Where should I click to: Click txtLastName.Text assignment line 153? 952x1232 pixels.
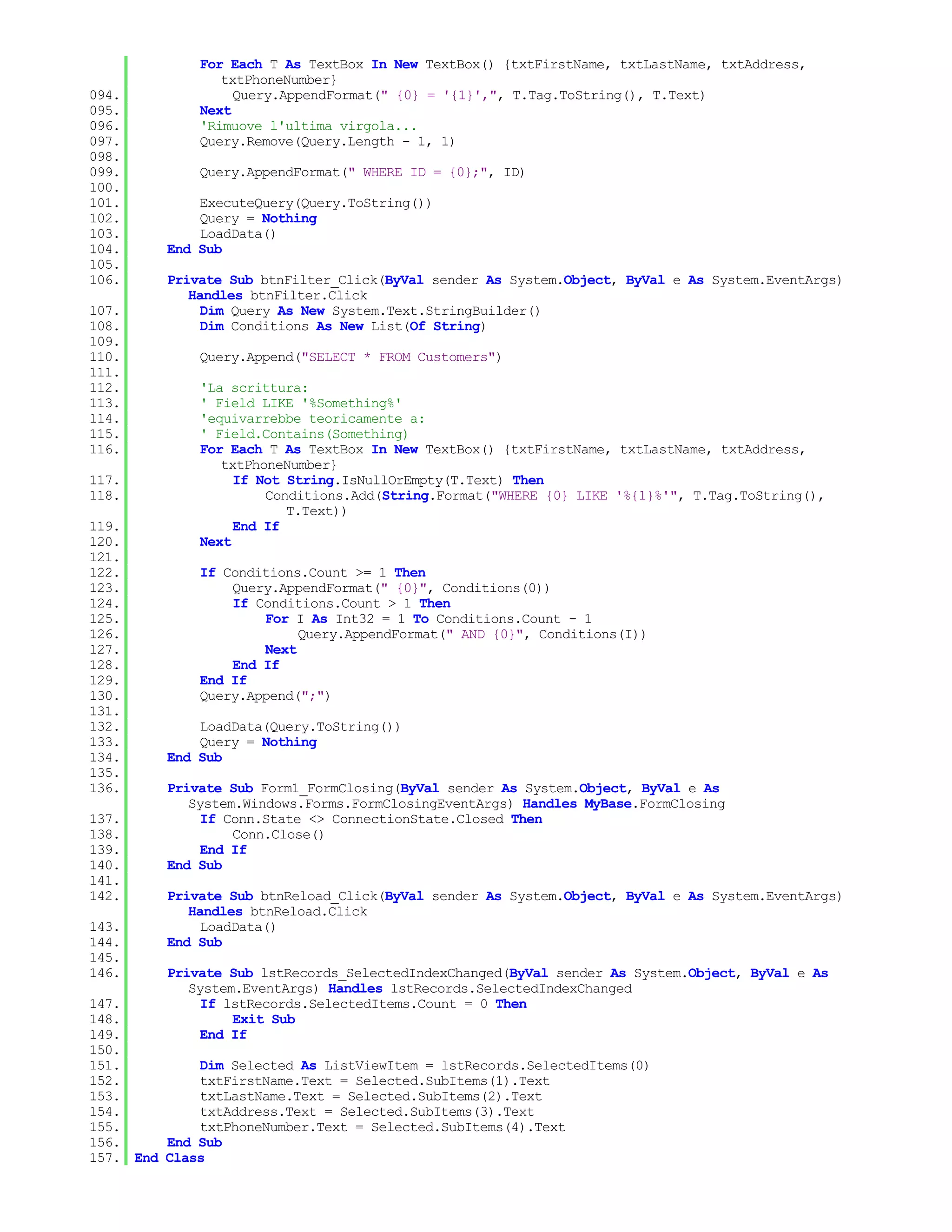[370, 1097]
